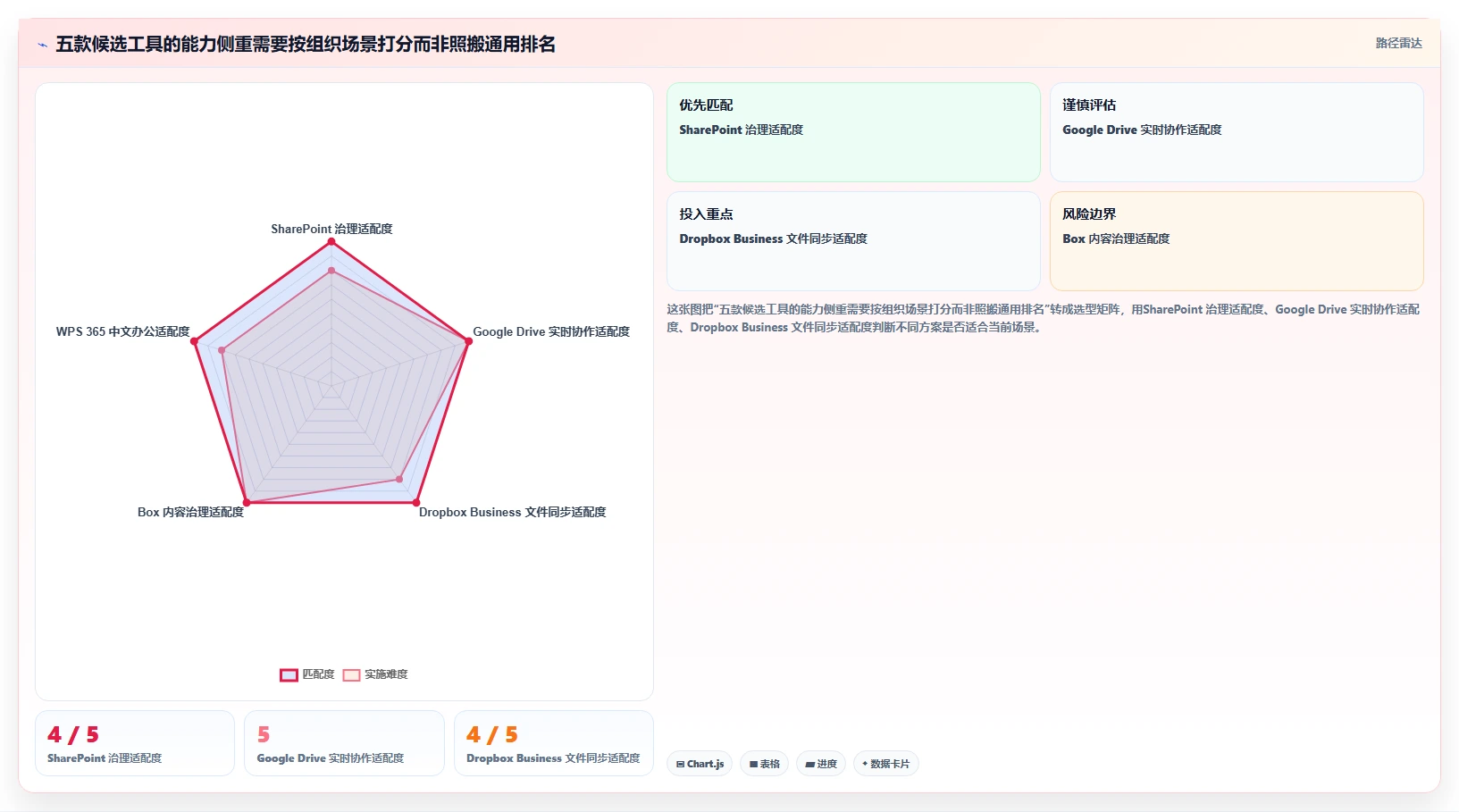
Task: Click the slide title 五款候选工具的能力侧重
Action: pyautogui.click(x=306, y=44)
